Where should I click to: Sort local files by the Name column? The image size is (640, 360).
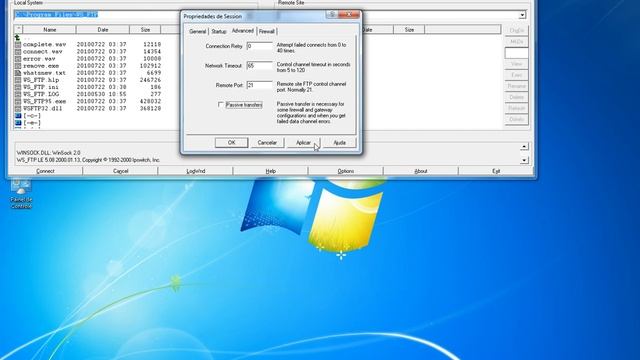pos(49,30)
